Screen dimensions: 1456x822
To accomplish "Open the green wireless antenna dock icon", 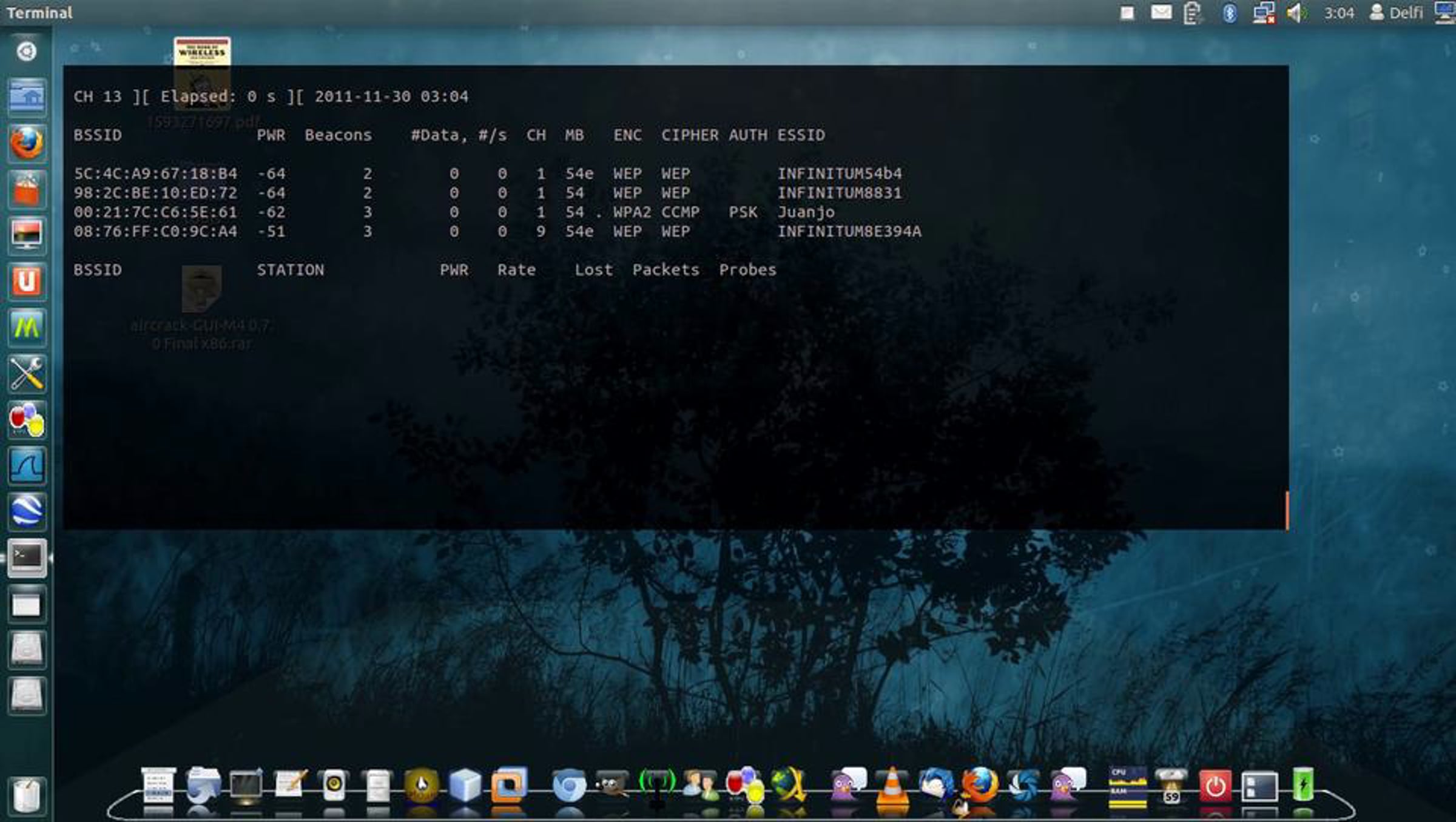I will (657, 786).
